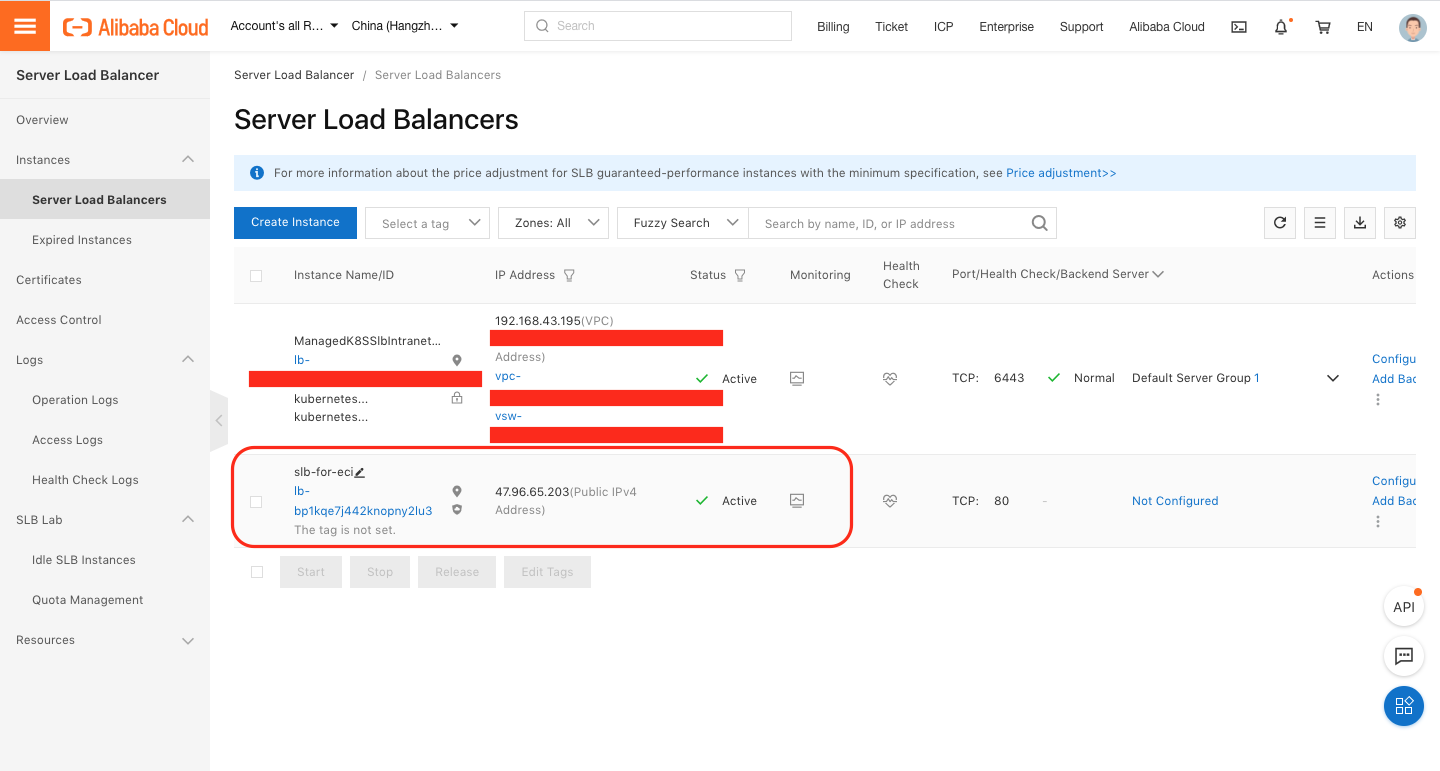Select Server Load Balancers in the sidebar
1440x771 pixels.
(x=105, y=200)
